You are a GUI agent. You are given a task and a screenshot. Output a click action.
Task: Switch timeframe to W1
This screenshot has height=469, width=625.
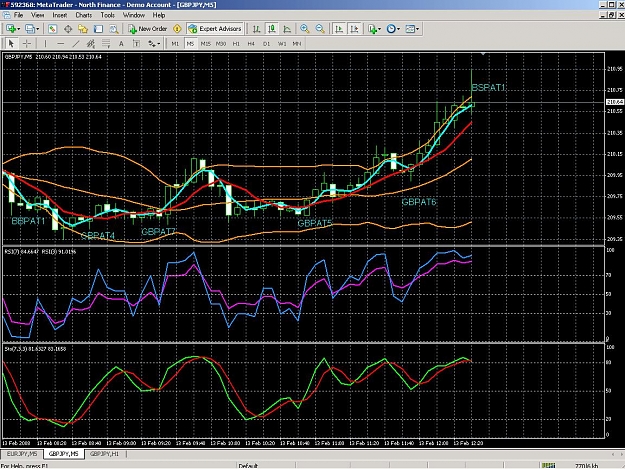[282, 43]
